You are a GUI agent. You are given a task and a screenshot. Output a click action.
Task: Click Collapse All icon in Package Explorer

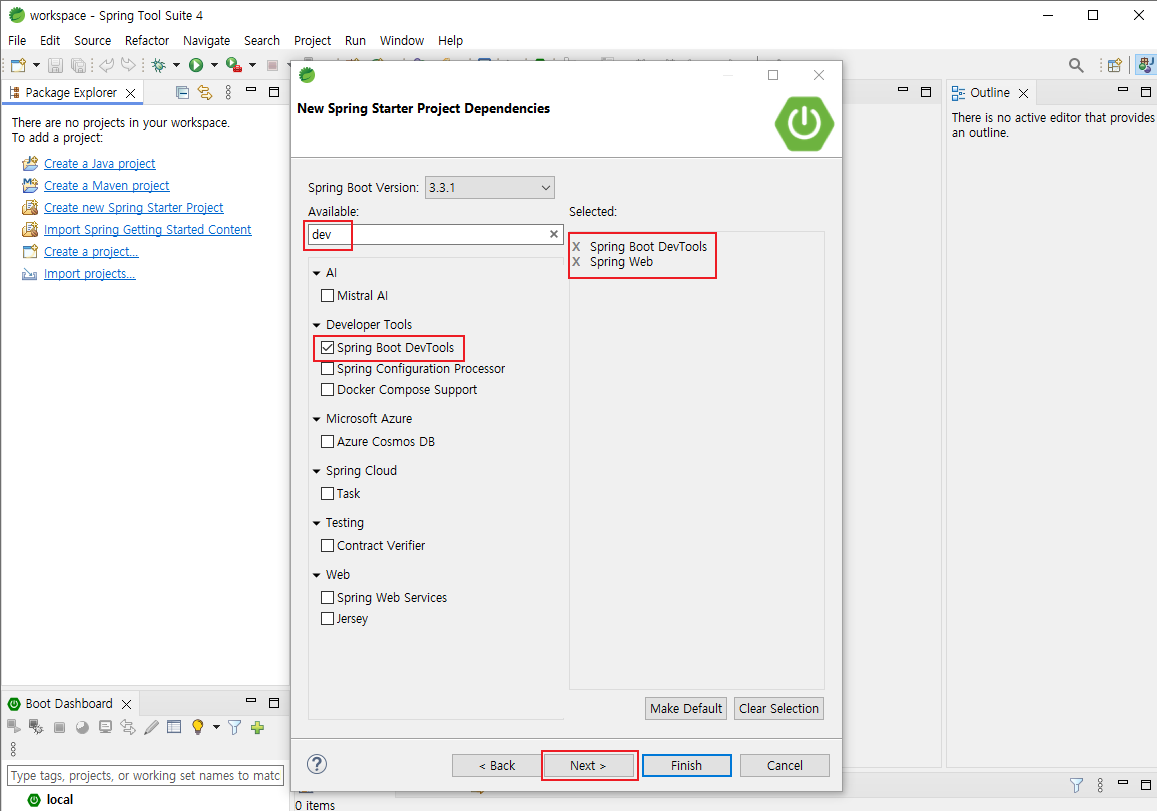point(182,92)
